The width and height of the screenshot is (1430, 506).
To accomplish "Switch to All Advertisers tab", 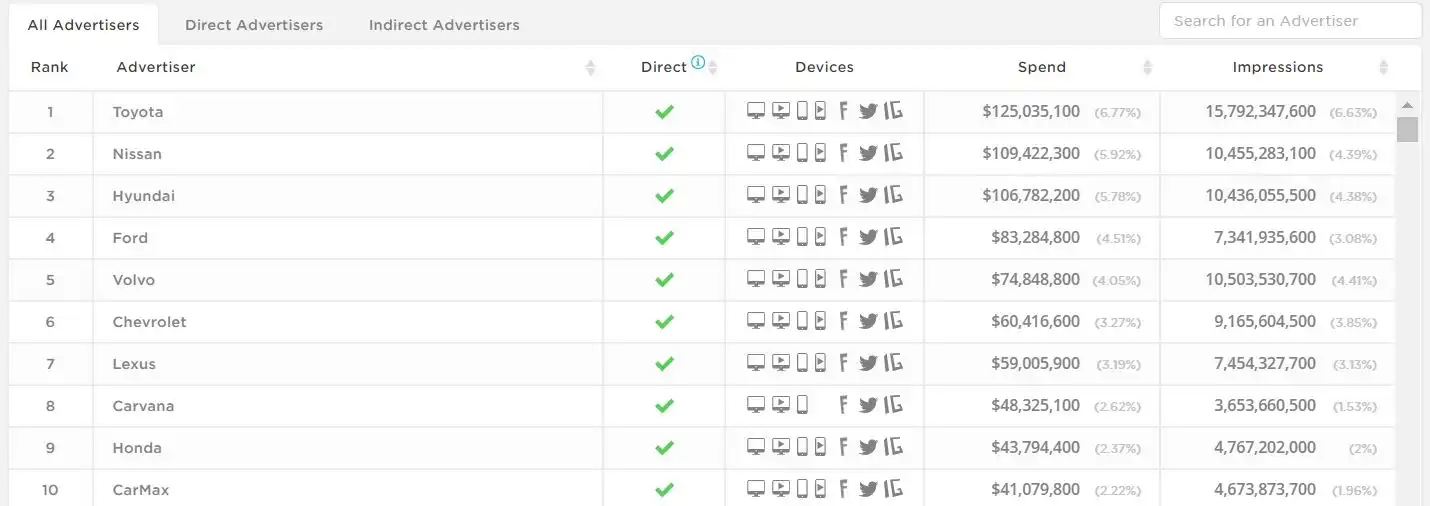I will pos(83,25).
